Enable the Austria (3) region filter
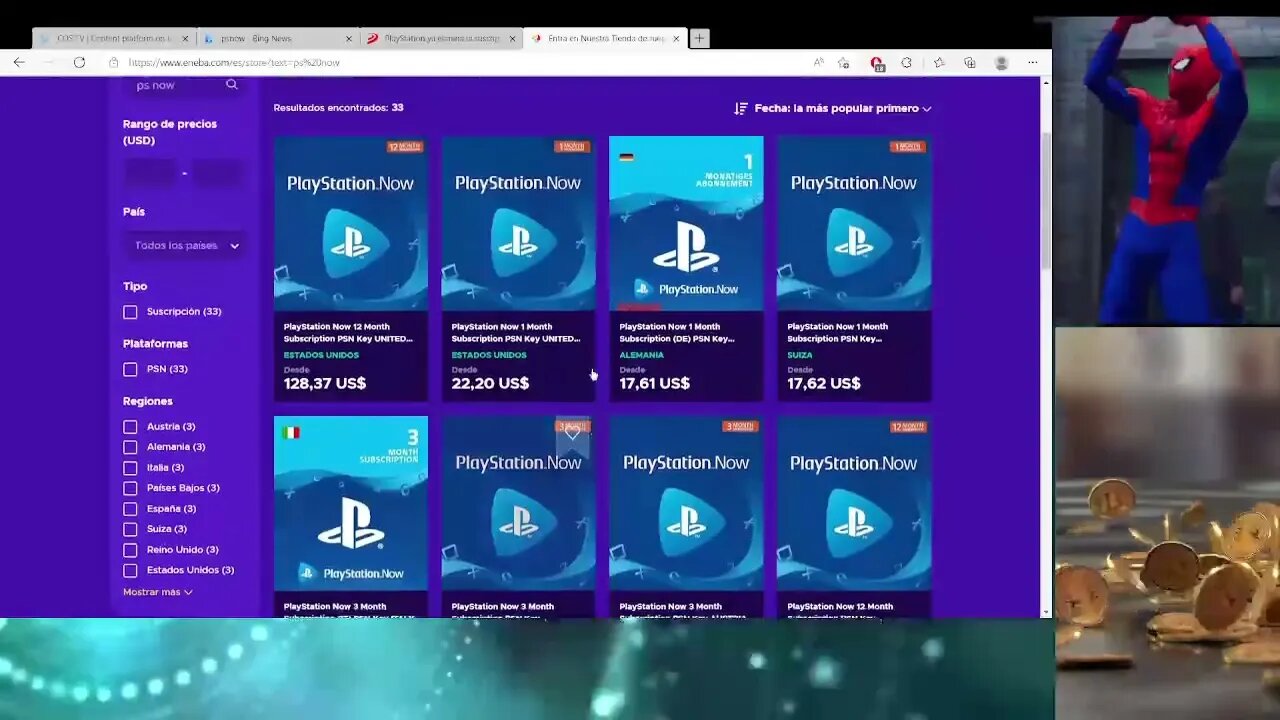This screenshot has width=1280, height=720. tap(130, 427)
